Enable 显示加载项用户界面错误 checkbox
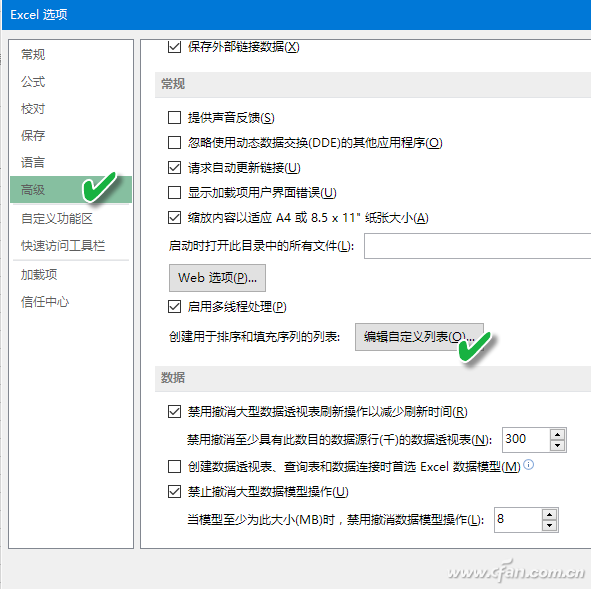This screenshot has width=591, height=589. click(x=174, y=193)
